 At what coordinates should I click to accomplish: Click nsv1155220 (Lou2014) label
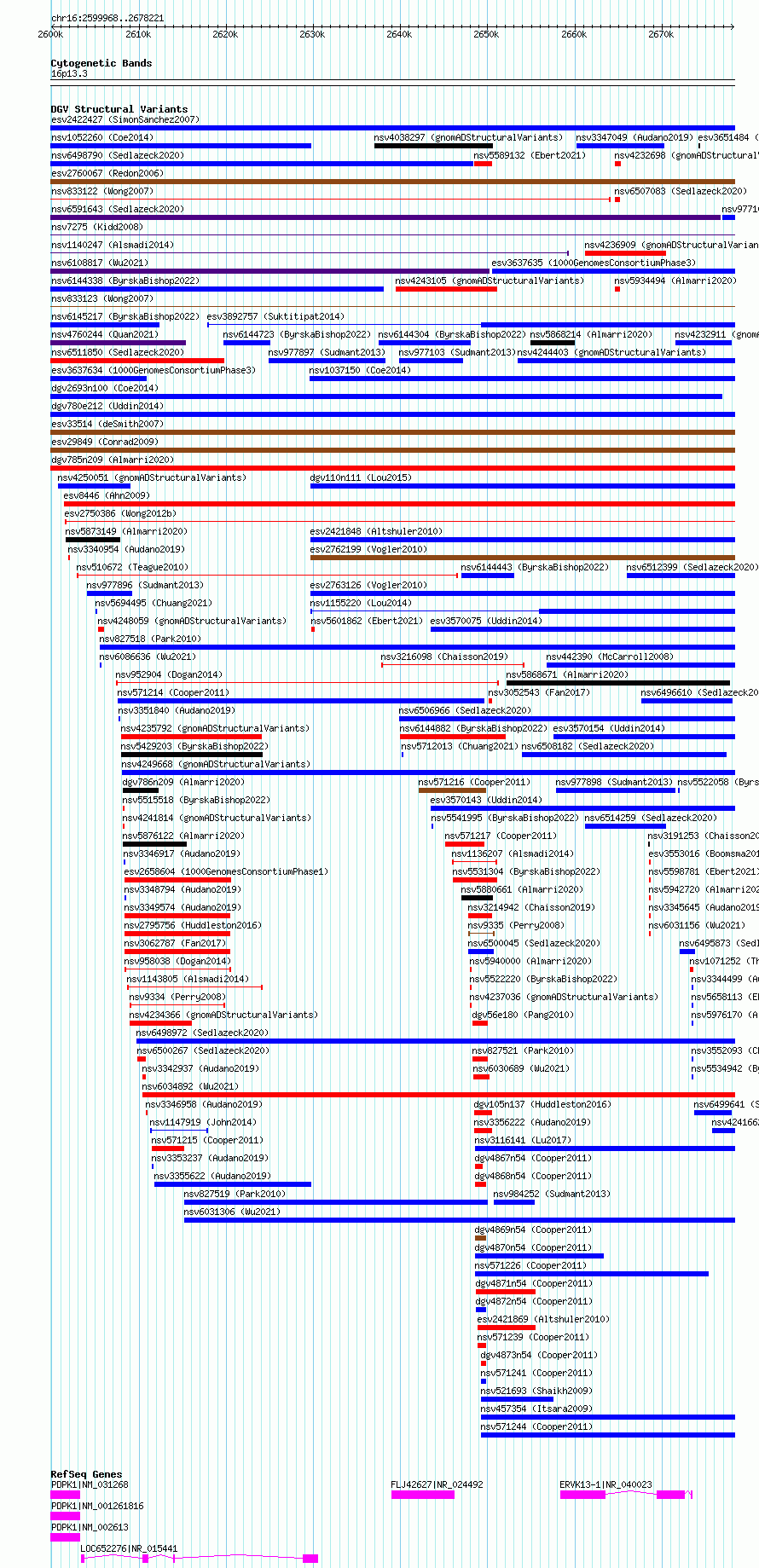(362, 603)
